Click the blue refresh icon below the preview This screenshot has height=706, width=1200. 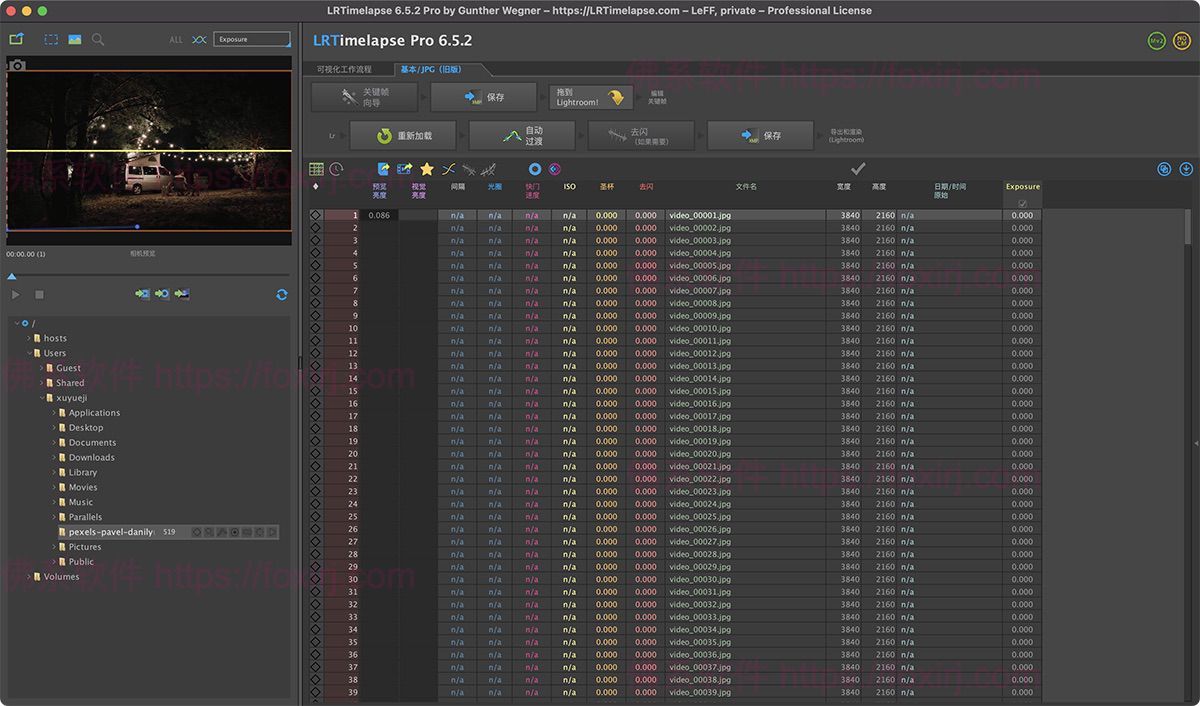click(282, 294)
